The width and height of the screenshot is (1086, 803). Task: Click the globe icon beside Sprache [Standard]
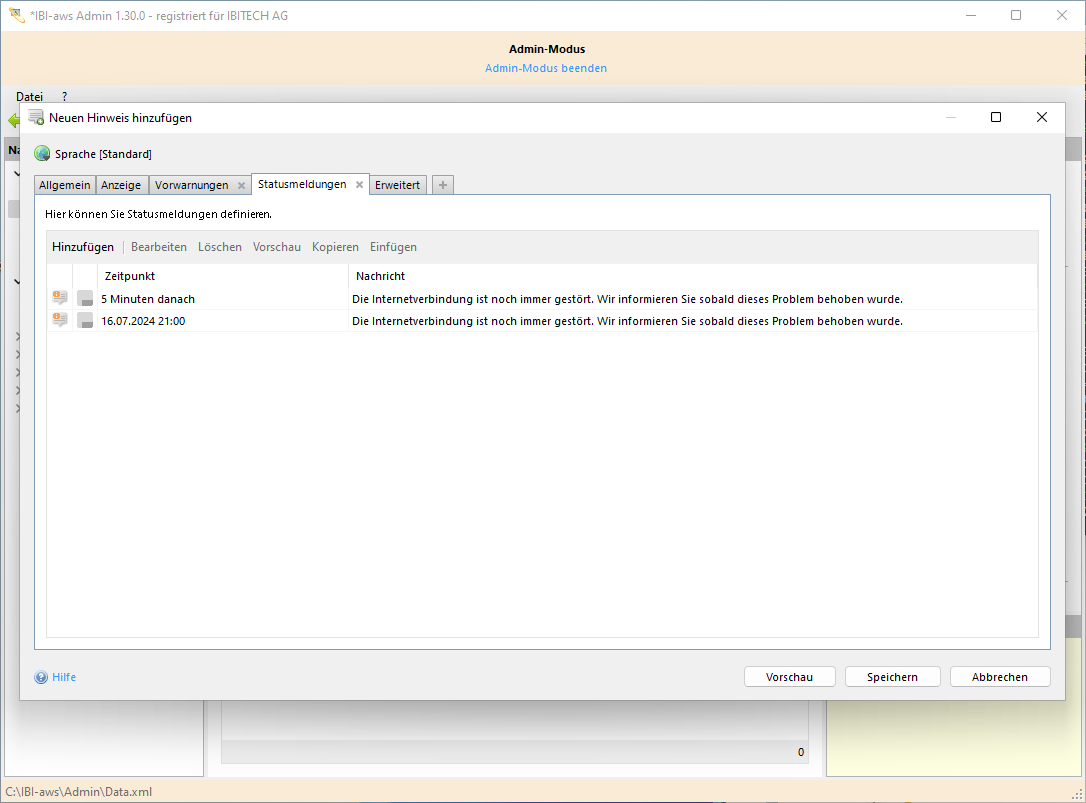(42, 154)
